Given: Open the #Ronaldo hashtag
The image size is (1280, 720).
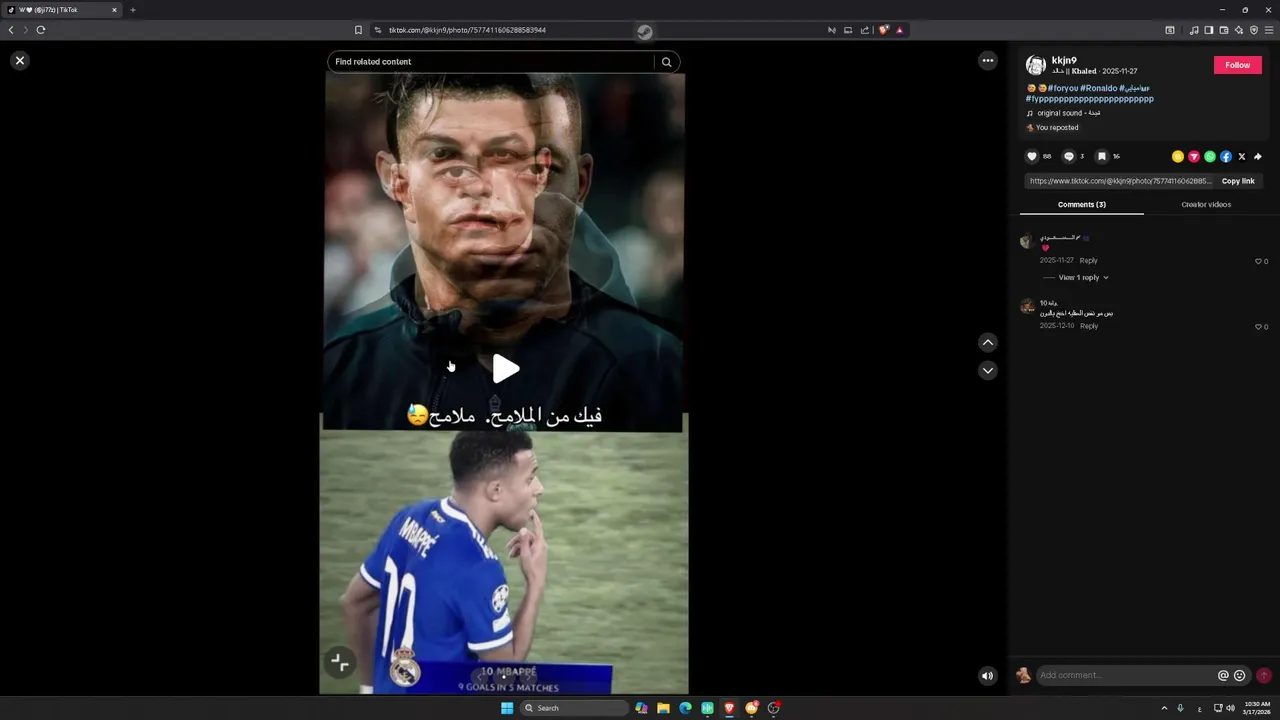Looking at the screenshot, I should coord(1099,88).
